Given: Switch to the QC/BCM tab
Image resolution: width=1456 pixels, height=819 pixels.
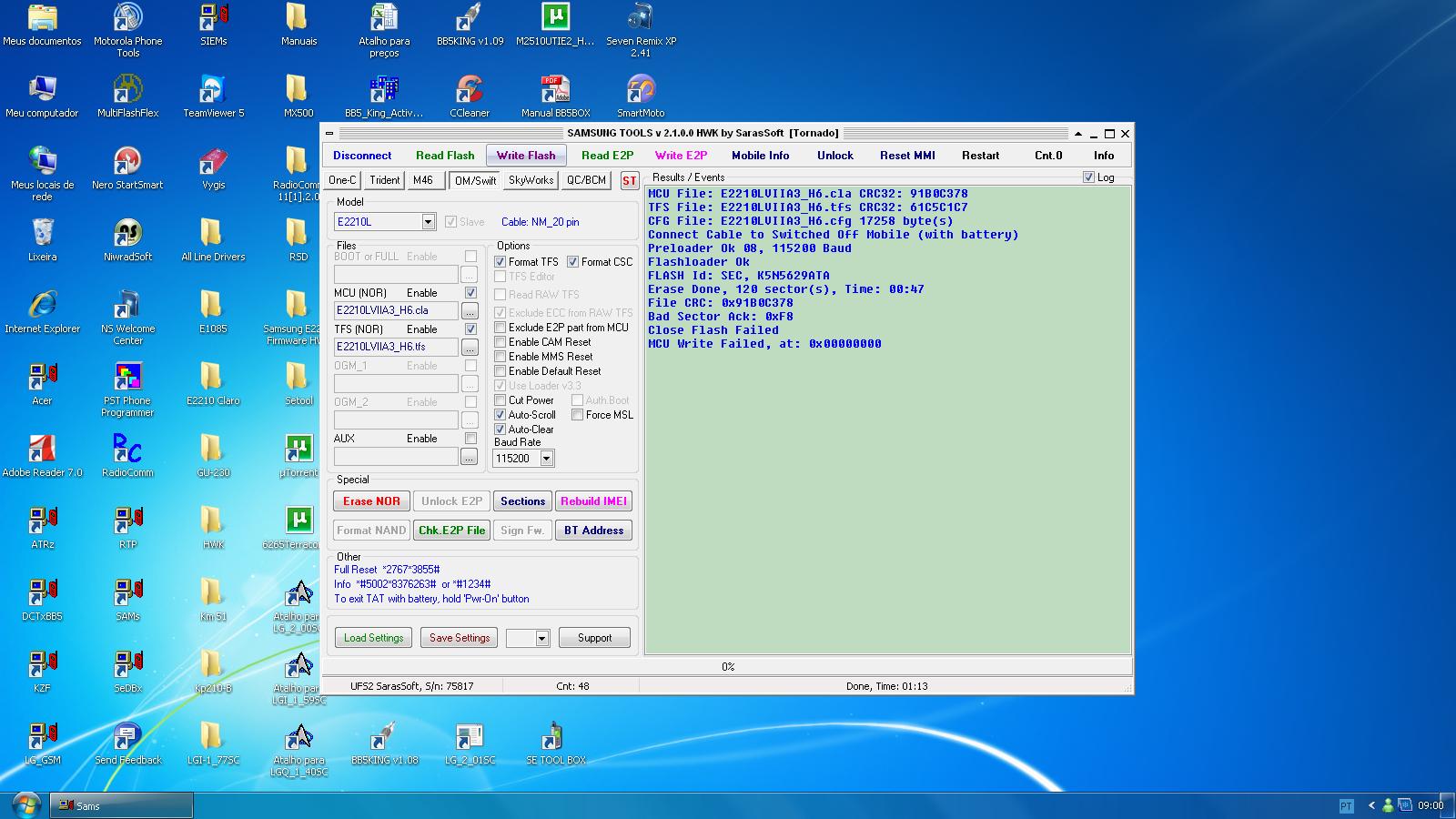Looking at the screenshot, I should 586,180.
